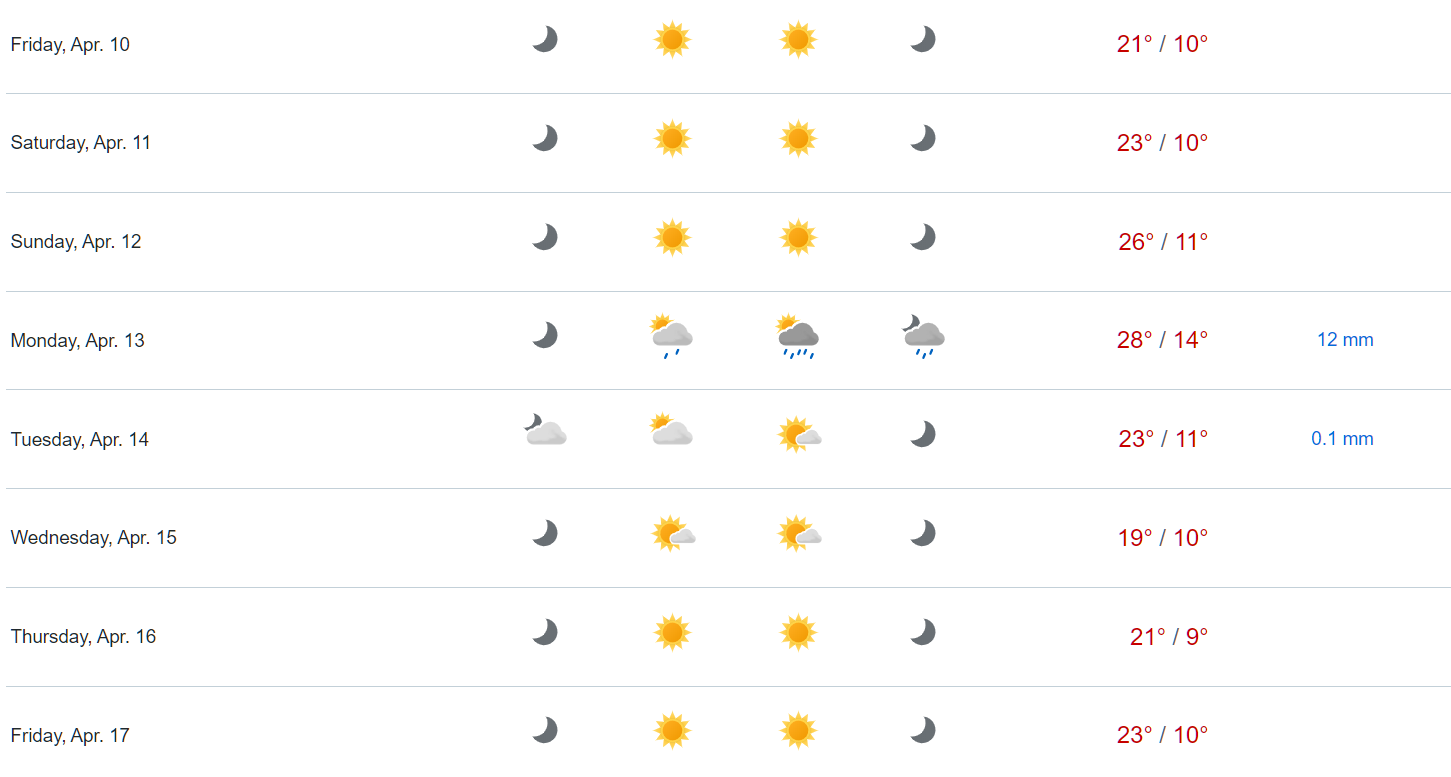Click the evening rain-with-moon icon on Monday, Apr. 13
Viewport: 1451px width, 777px height.
(x=923, y=337)
